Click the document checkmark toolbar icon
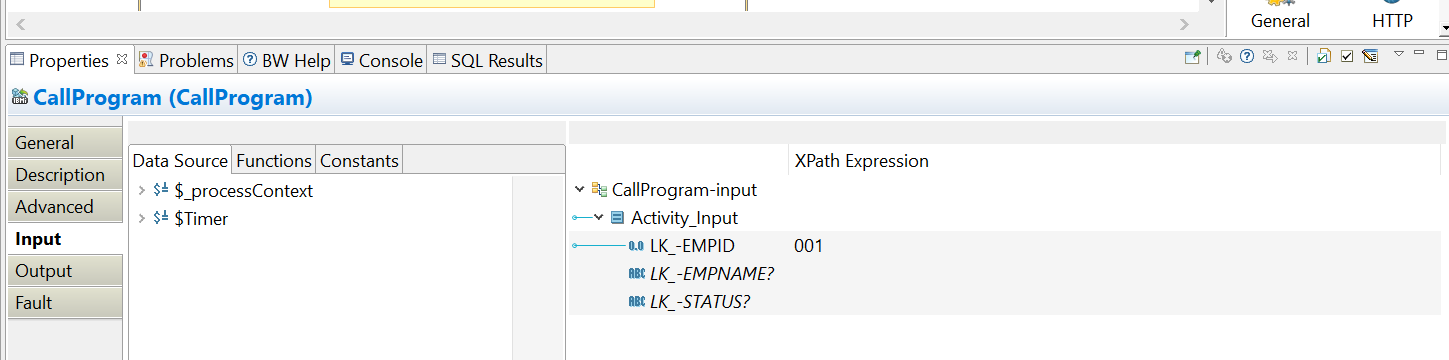1449x360 pixels. pyautogui.click(x=1324, y=56)
